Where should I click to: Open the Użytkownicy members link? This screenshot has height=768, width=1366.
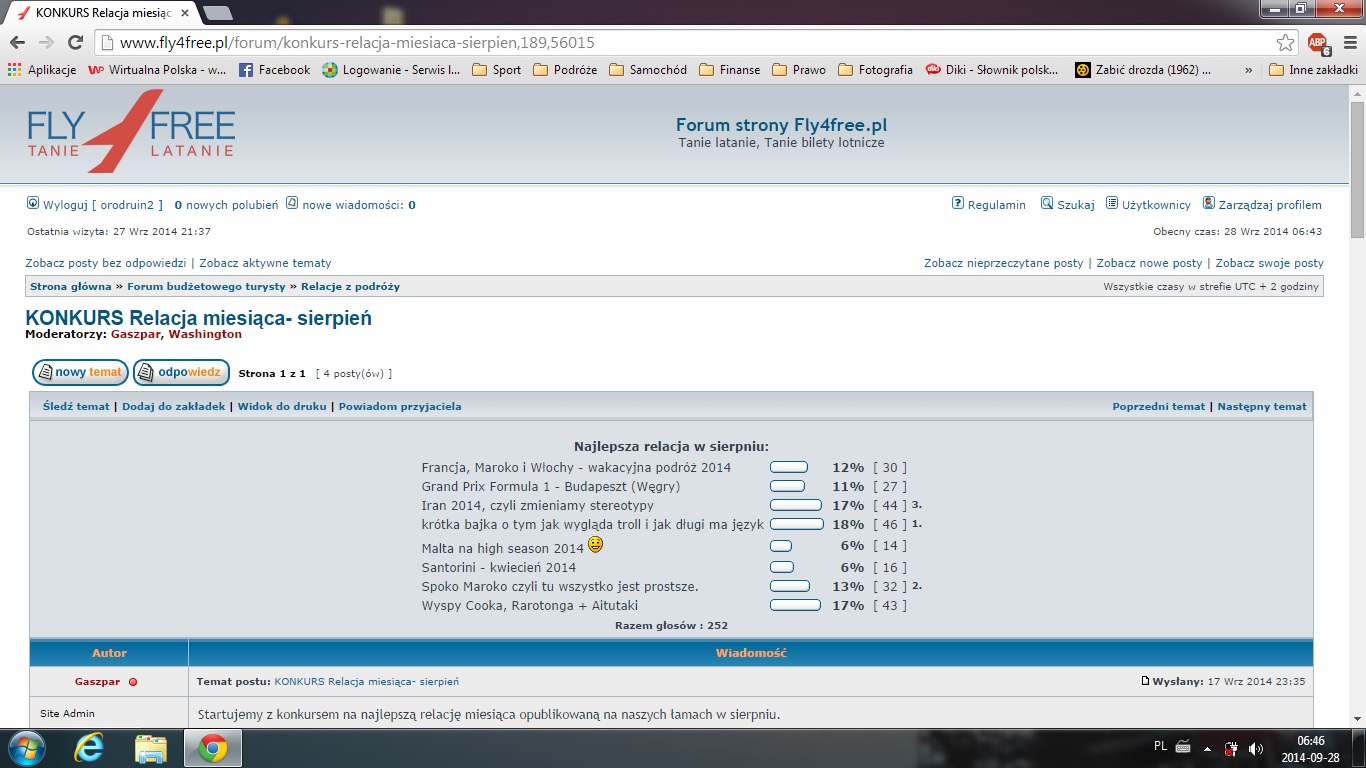1148,205
